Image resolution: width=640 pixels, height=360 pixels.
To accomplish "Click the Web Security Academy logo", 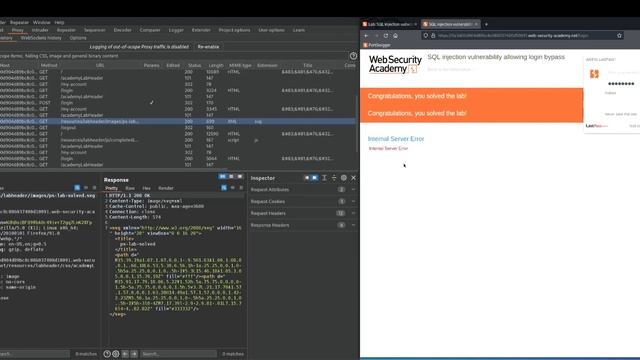I will tap(395, 64).
